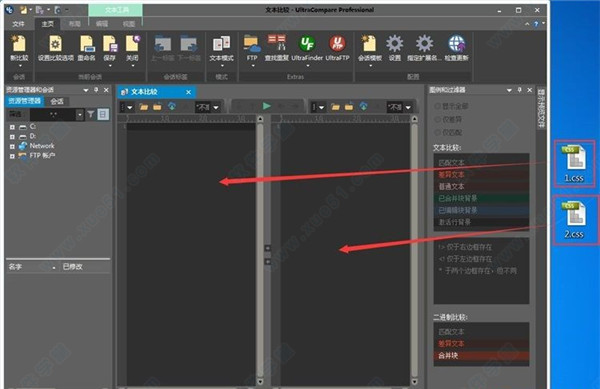Expand the C: drive tree node

coord(12,127)
